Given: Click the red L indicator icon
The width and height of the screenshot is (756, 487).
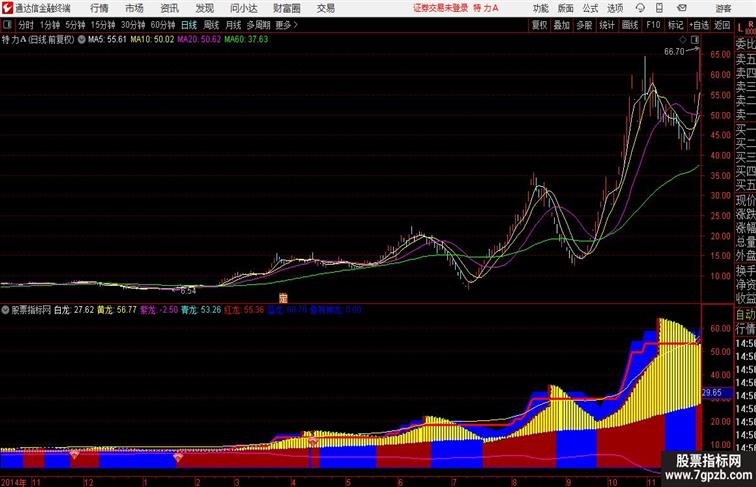Looking at the screenshot, I should pyautogui.click(x=740, y=28).
